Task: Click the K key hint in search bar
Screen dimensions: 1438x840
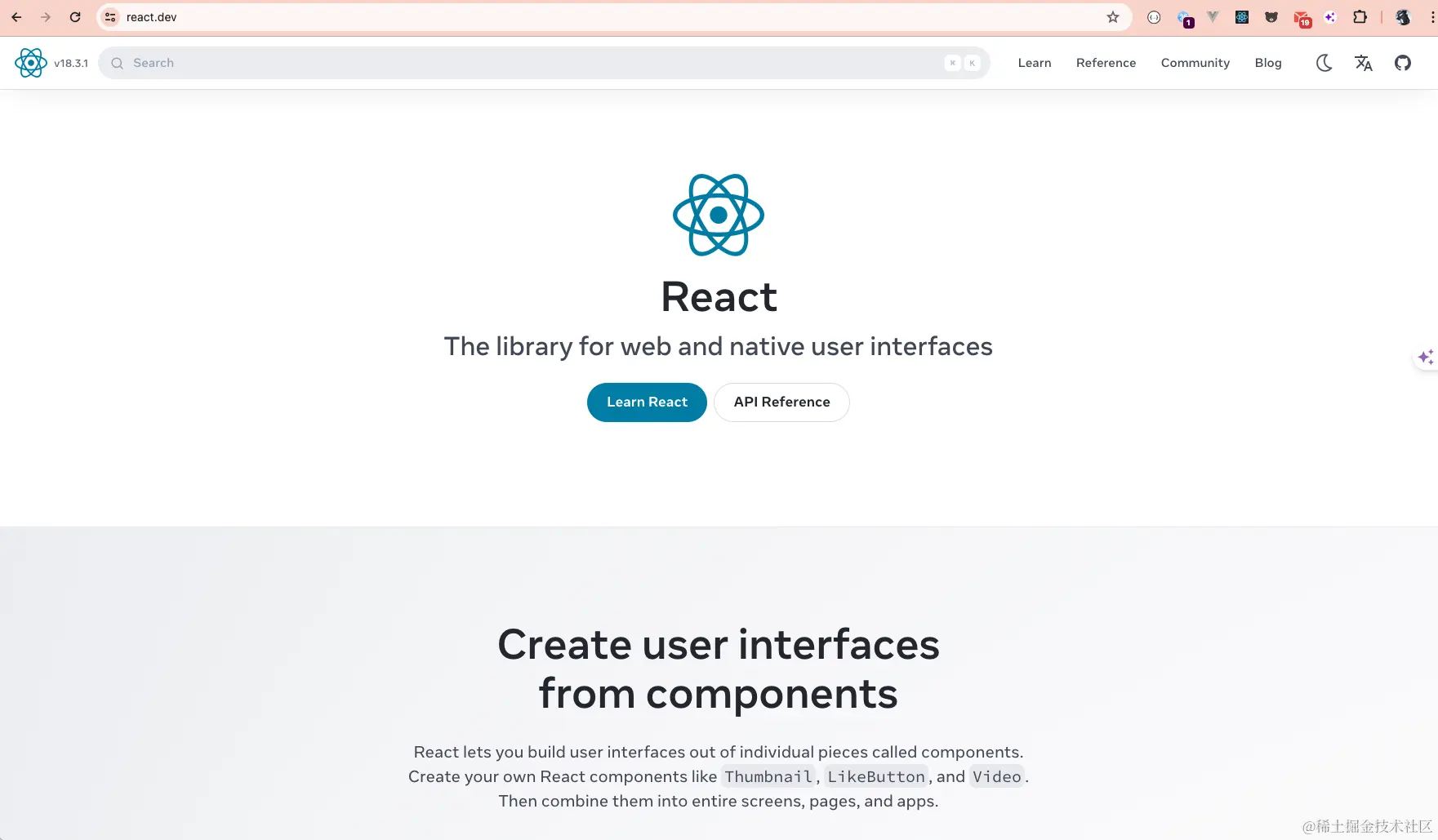Action: 972,63
